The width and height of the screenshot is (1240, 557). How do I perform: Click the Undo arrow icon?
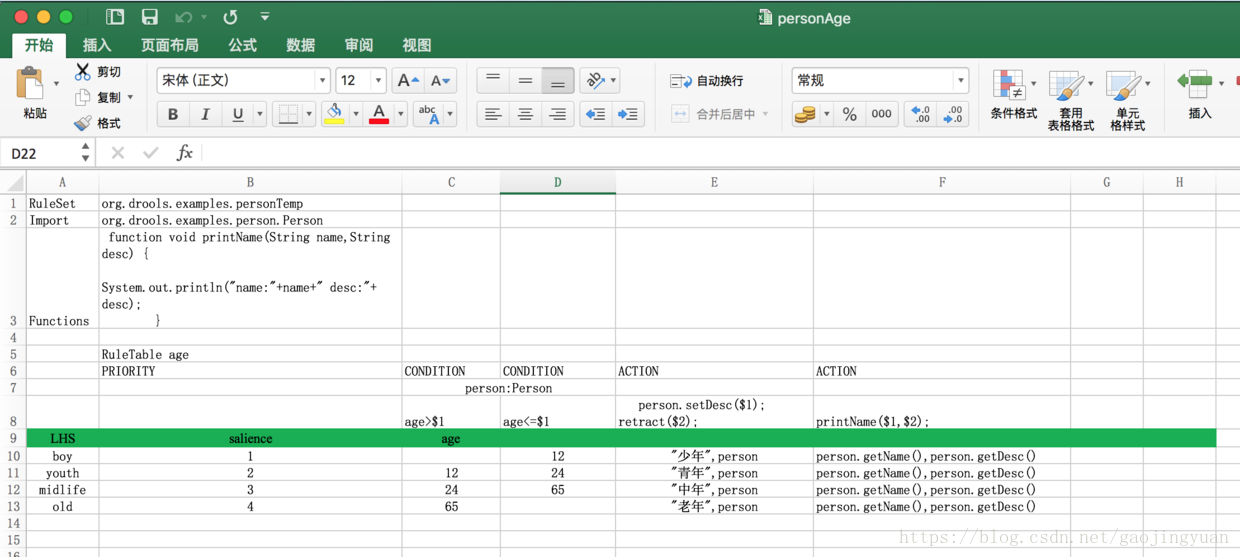click(x=184, y=17)
